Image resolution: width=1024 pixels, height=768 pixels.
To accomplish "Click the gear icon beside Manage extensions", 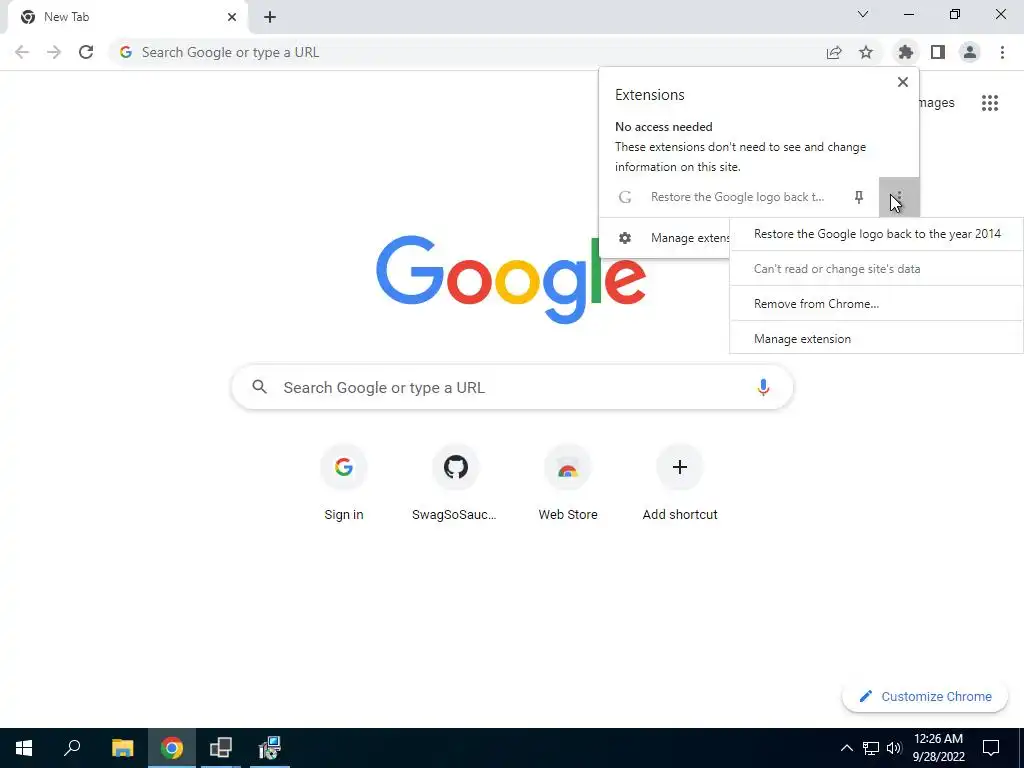I will tap(625, 238).
